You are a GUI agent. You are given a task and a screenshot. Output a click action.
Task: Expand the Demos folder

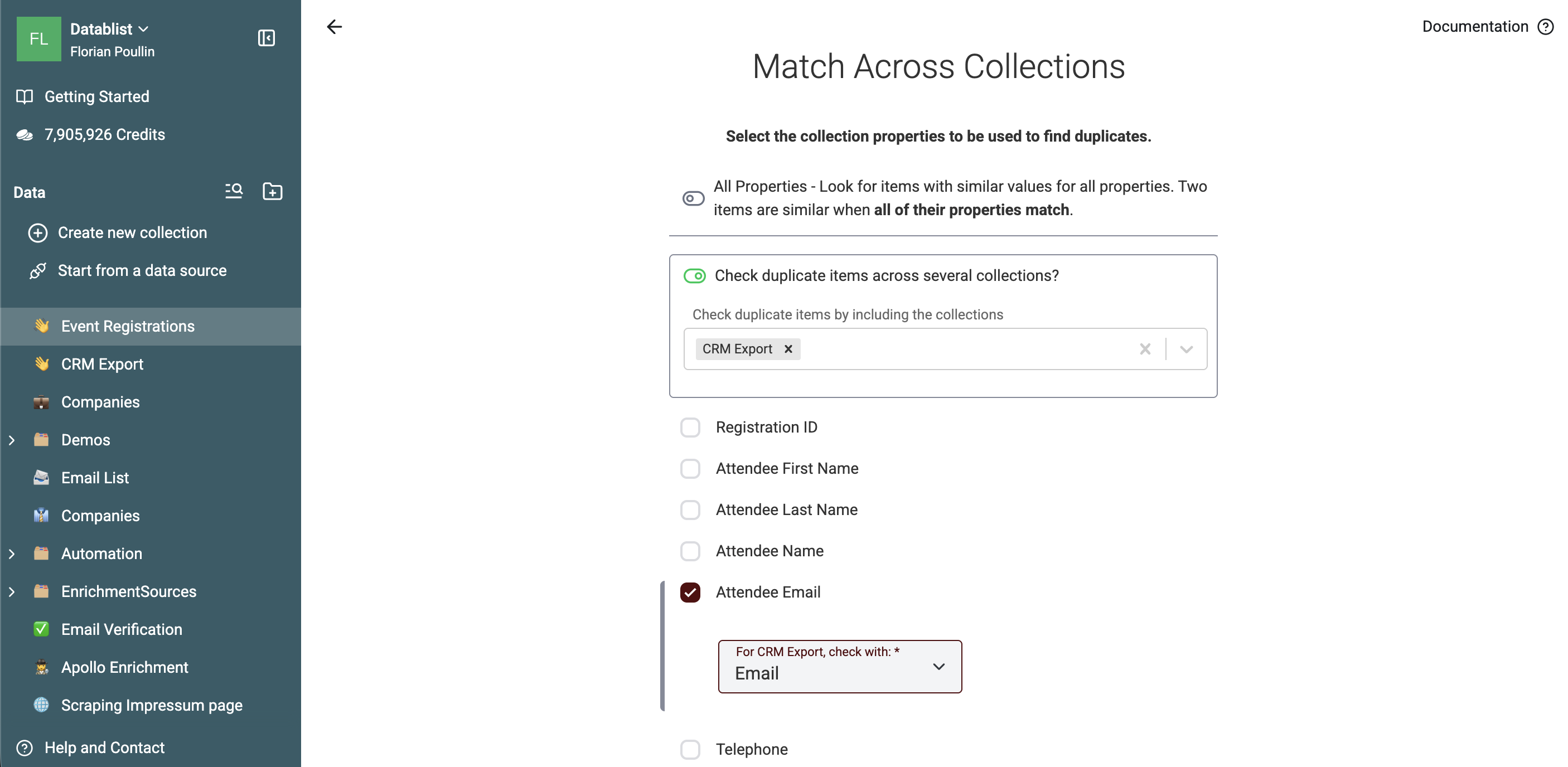pos(12,440)
